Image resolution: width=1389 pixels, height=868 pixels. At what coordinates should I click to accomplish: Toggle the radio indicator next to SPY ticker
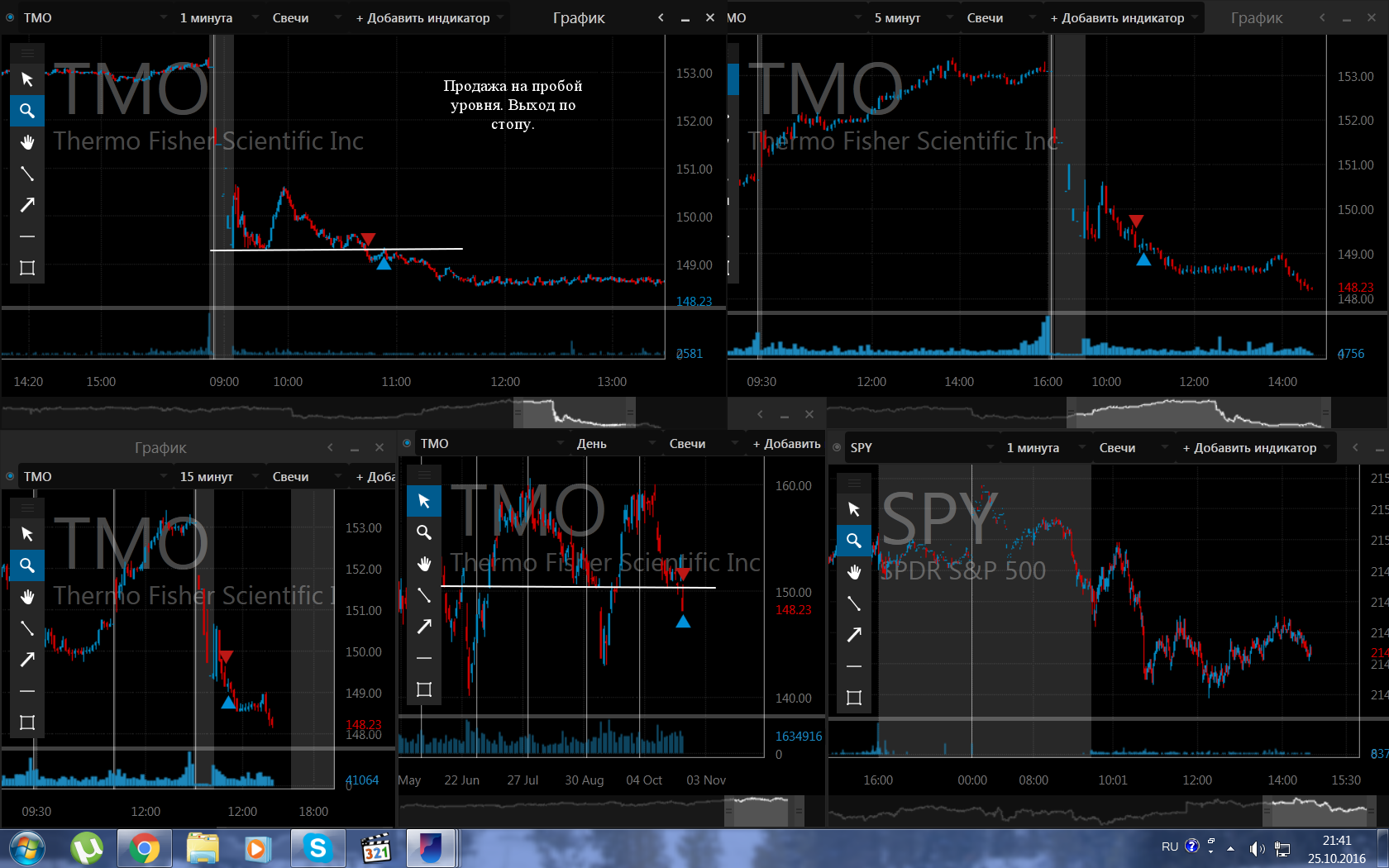tap(837, 447)
